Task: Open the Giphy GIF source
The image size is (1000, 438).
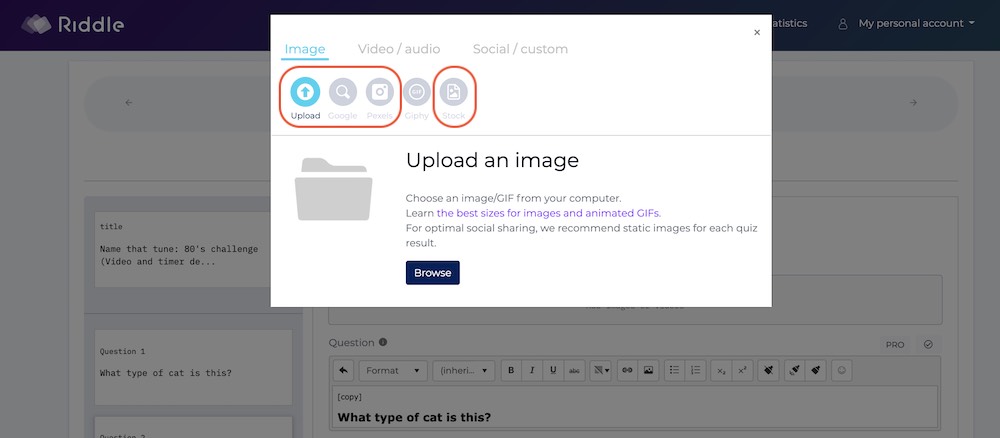Action: click(x=416, y=92)
